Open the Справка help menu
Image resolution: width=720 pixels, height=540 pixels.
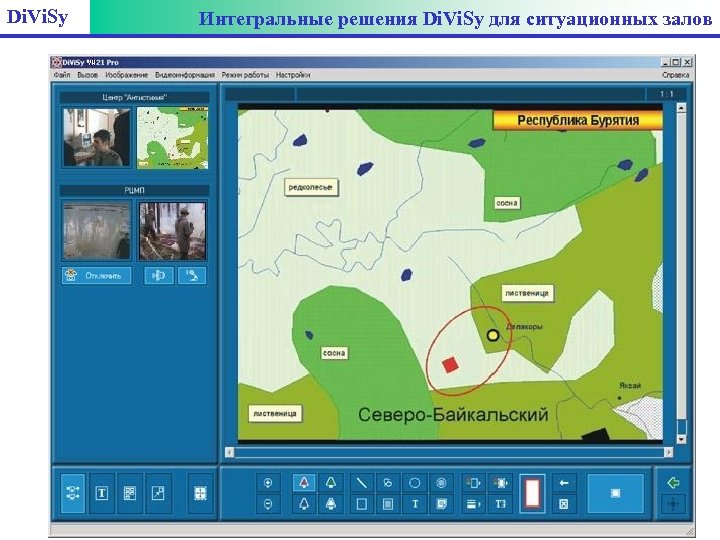[675, 74]
